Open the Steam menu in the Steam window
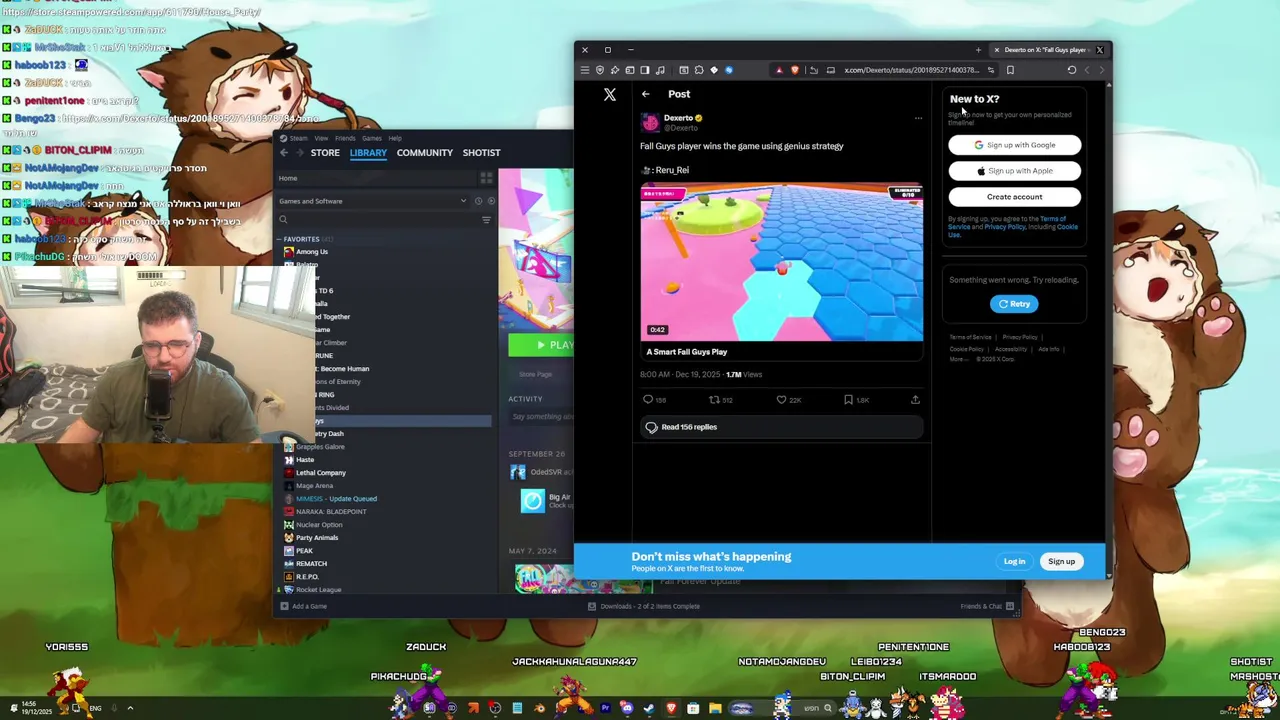 298,138
